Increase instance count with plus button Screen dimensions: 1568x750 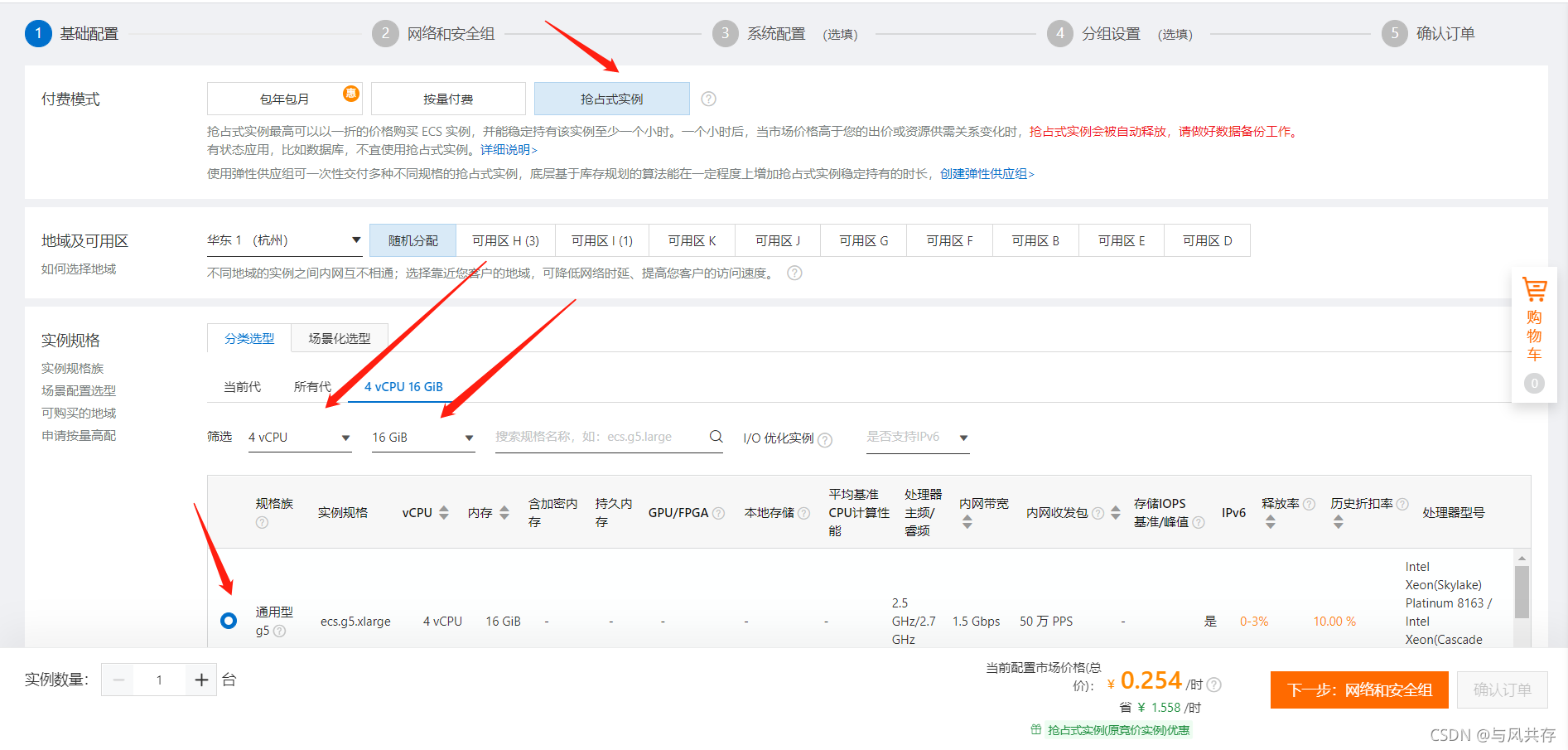click(201, 680)
